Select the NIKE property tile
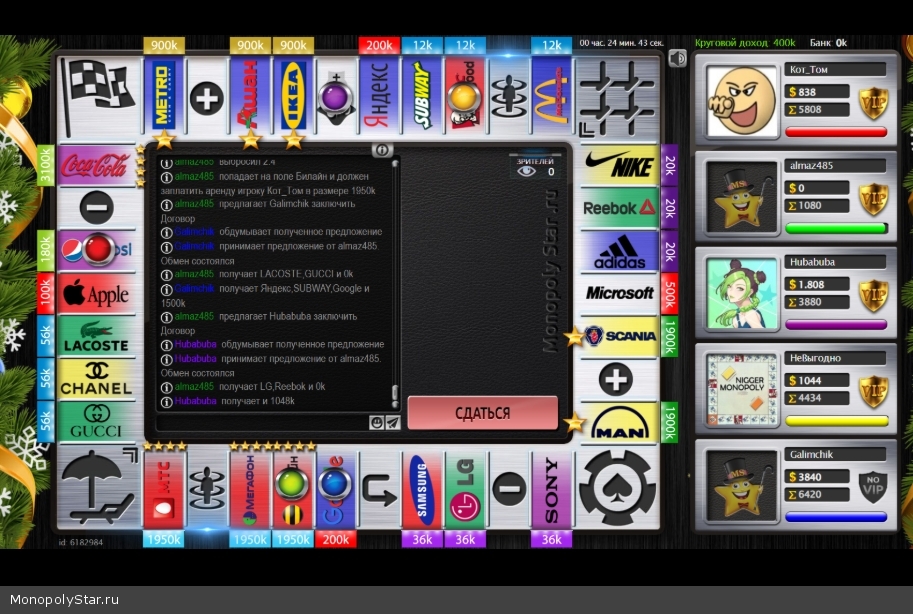Viewport: 913px width, 614px height. tap(619, 165)
